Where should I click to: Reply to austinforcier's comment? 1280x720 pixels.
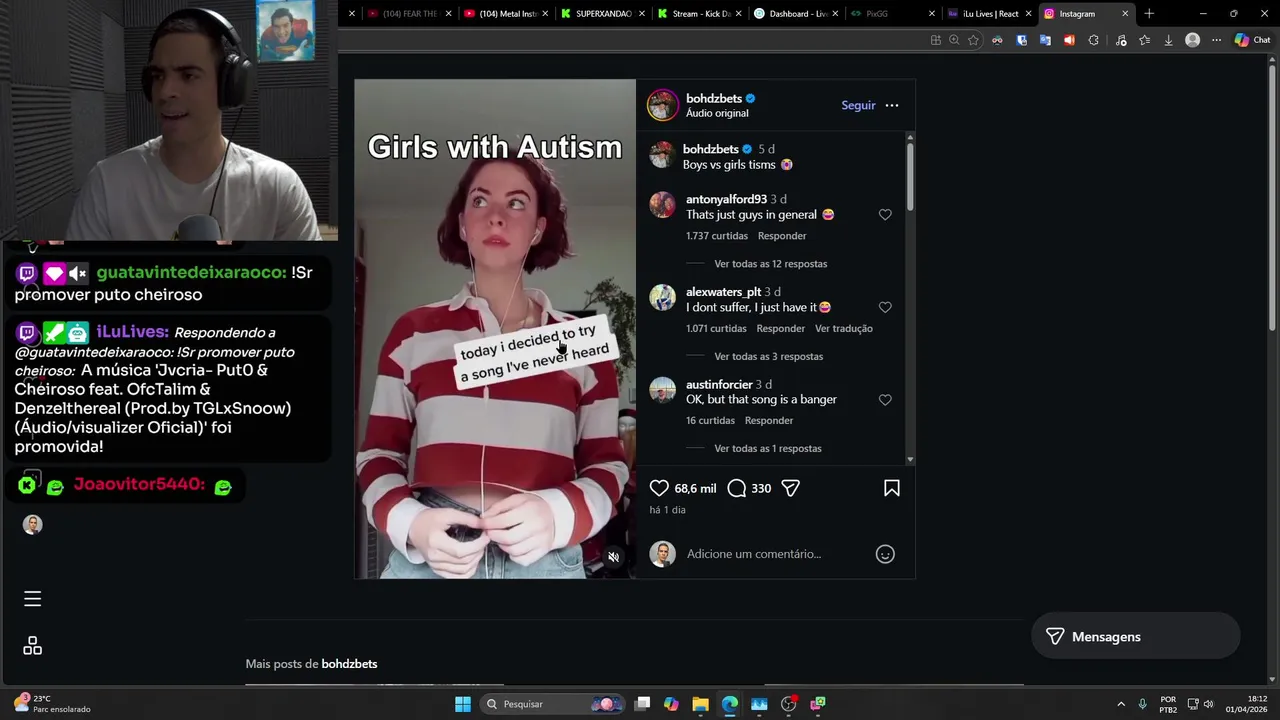tap(769, 420)
